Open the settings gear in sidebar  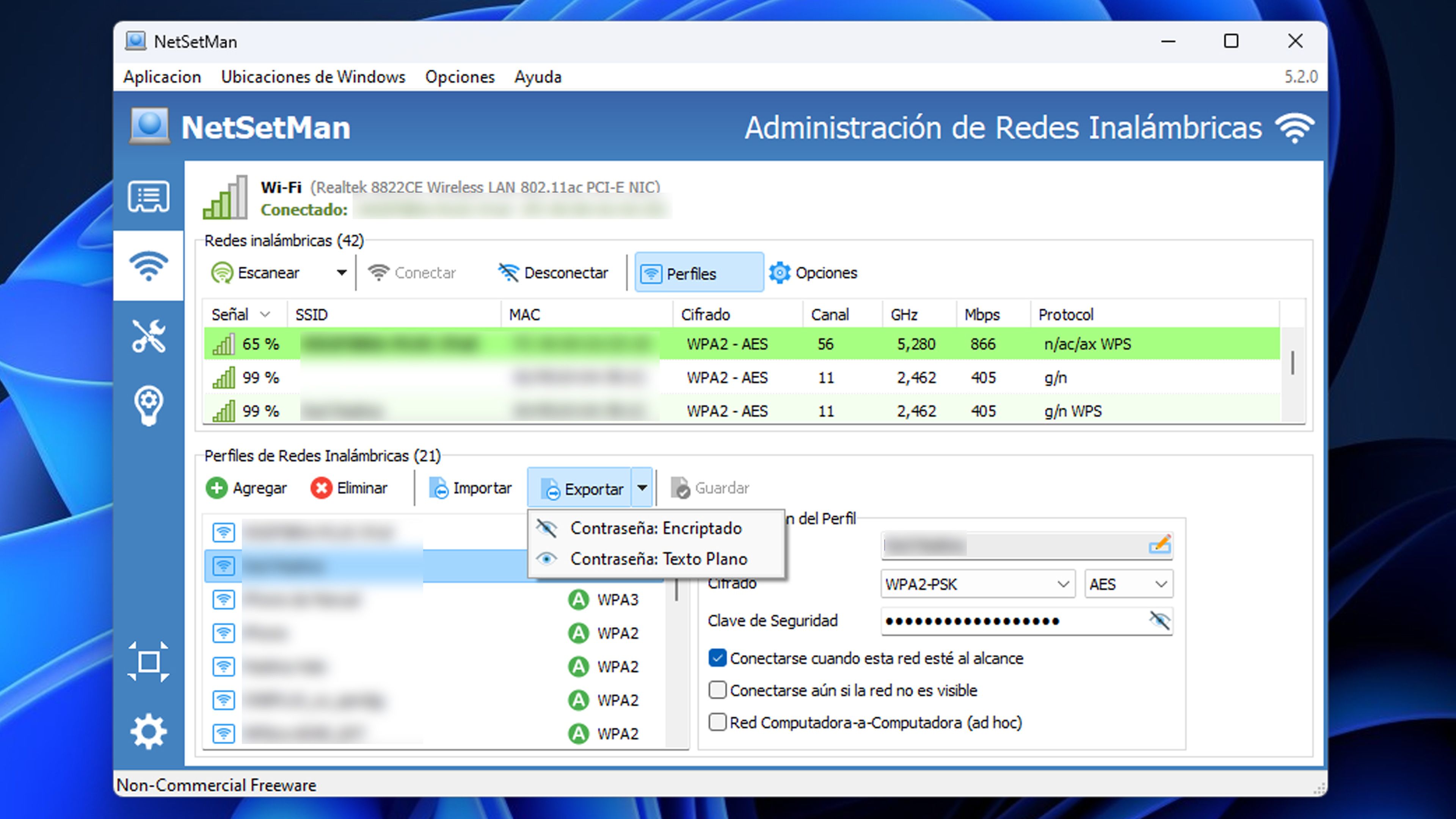148,731
